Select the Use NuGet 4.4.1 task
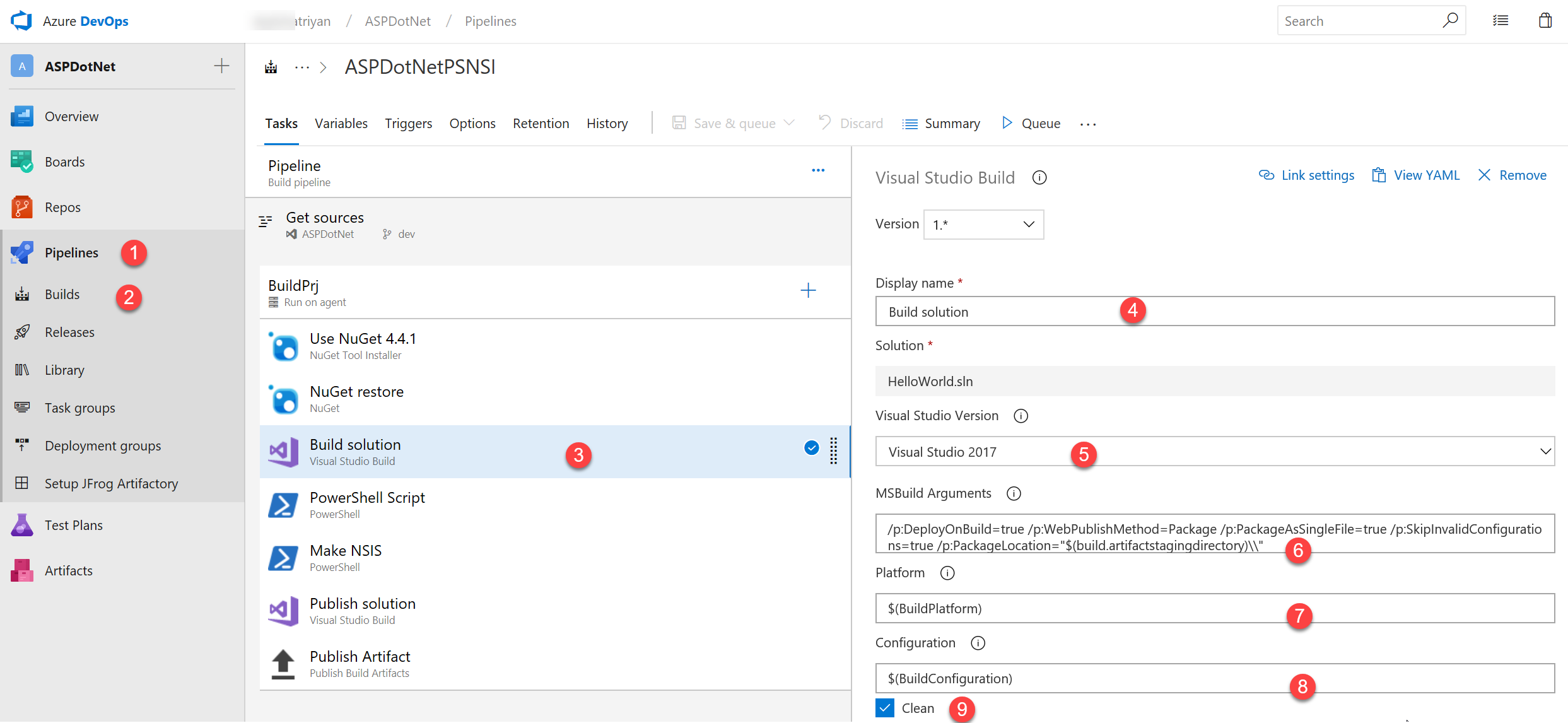The image size is (1568, 723). [555, 346]
